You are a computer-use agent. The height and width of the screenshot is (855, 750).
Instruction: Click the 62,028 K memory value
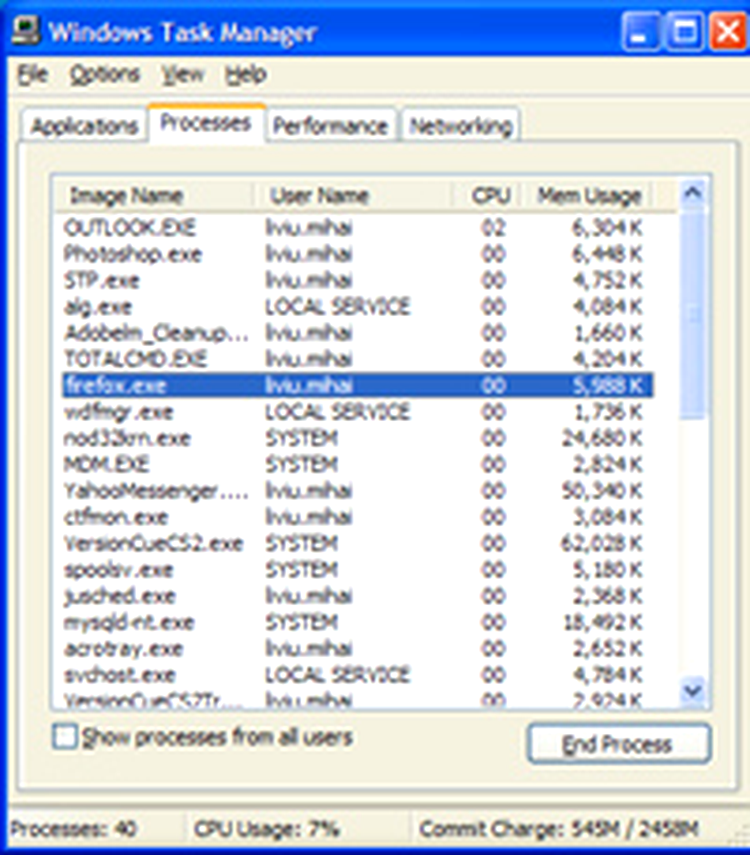(603, 543)
